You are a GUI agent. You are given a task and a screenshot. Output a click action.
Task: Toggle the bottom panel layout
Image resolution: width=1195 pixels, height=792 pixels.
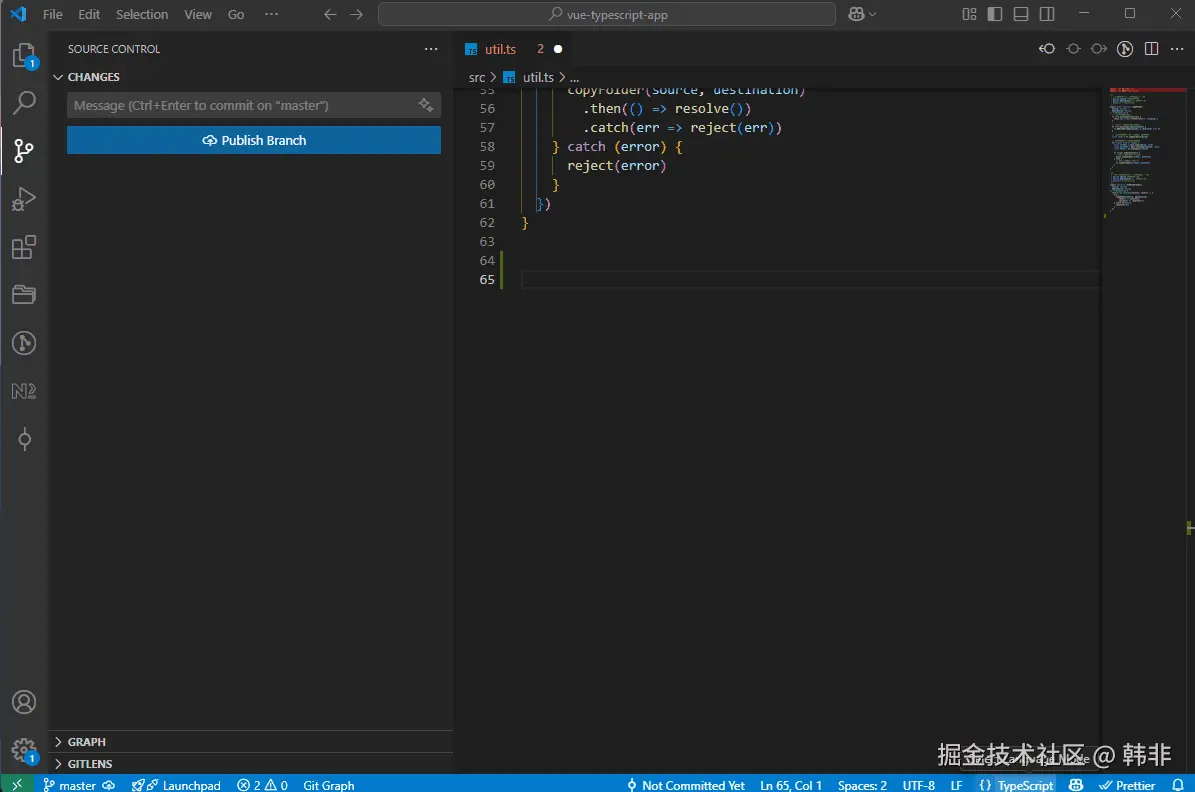pos(1020,14)
